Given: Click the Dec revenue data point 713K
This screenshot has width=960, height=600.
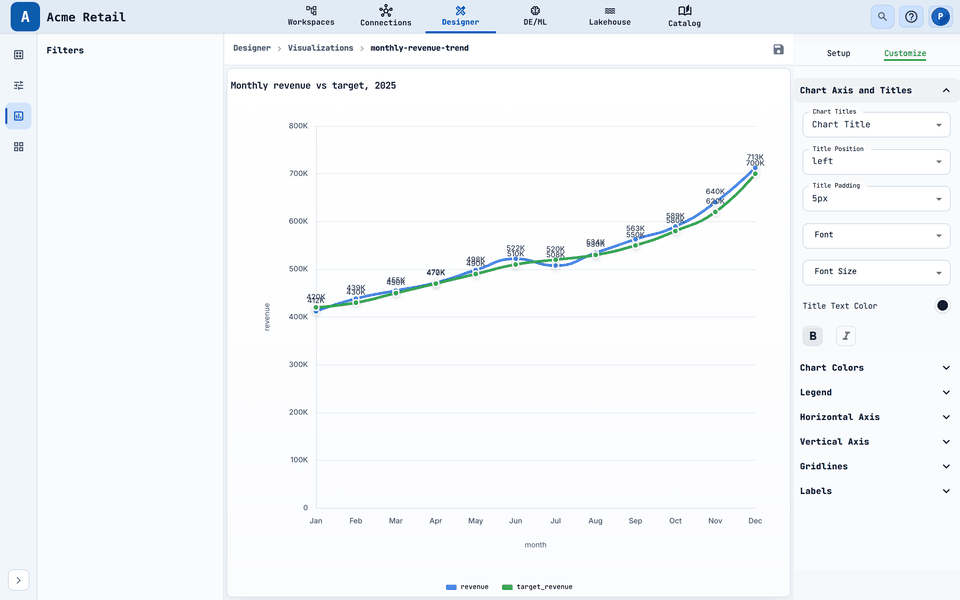Looking at the screenshot, I should [755, 167].
